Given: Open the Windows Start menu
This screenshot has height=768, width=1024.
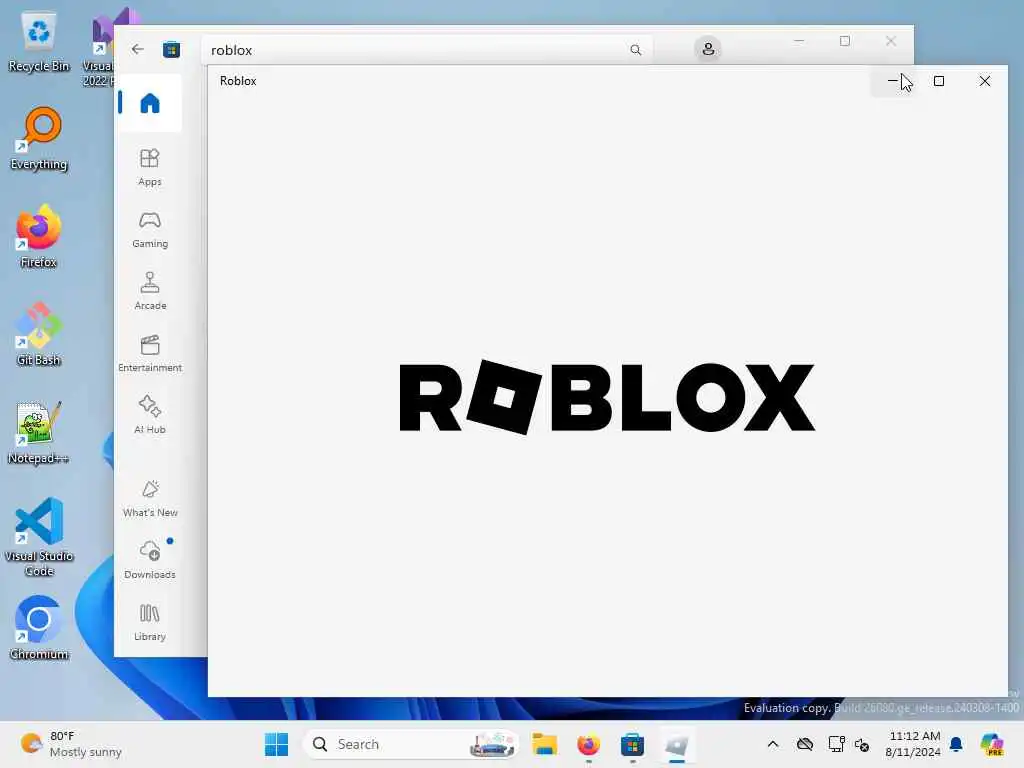Looking at the screenshot, I should pyautogui.click(x=276, y=744).
